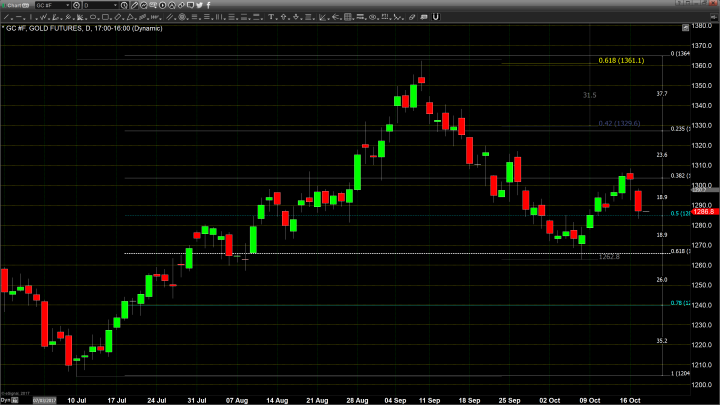
Task: Choose the triangle drawing tool
Action: [x=130, y=17]
